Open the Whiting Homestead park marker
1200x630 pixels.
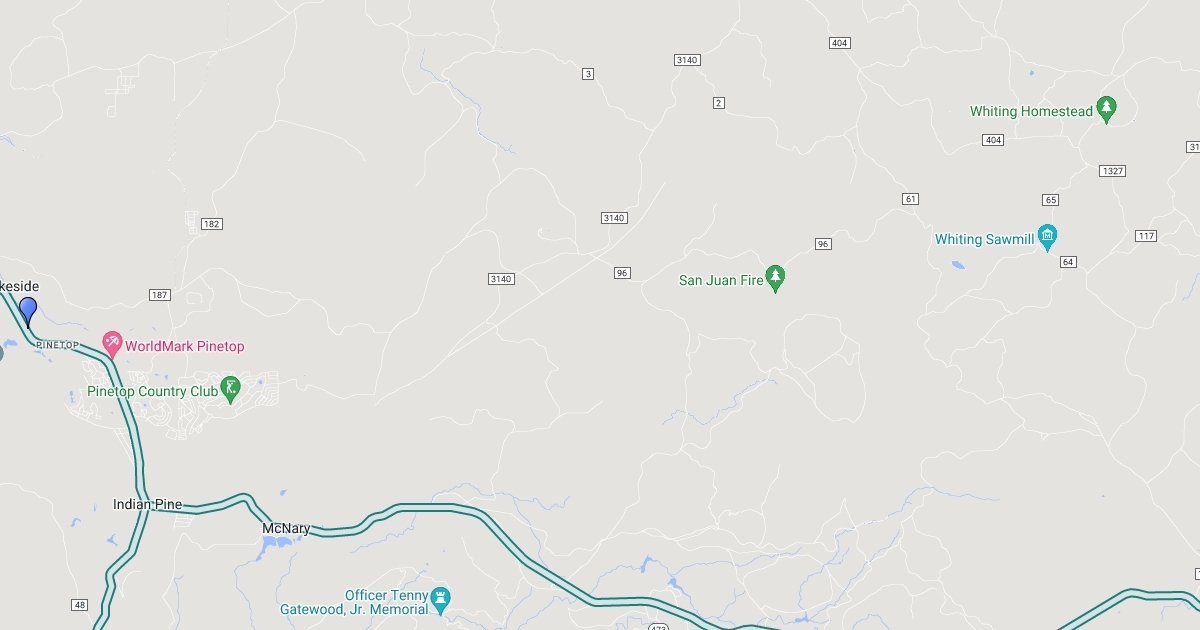(x=1106, y=111)
